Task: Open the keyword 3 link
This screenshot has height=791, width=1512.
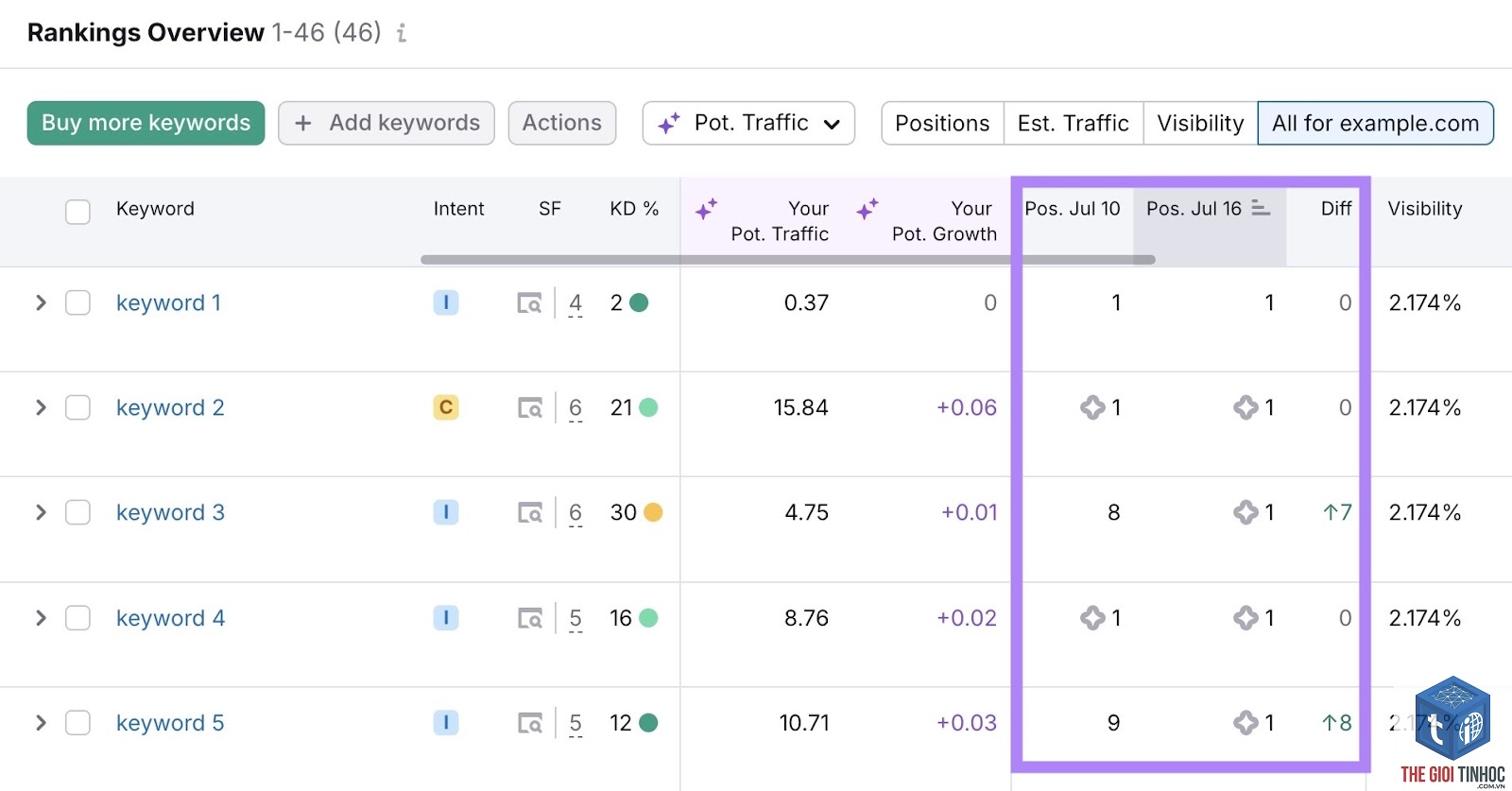Action: click(170, 512)
